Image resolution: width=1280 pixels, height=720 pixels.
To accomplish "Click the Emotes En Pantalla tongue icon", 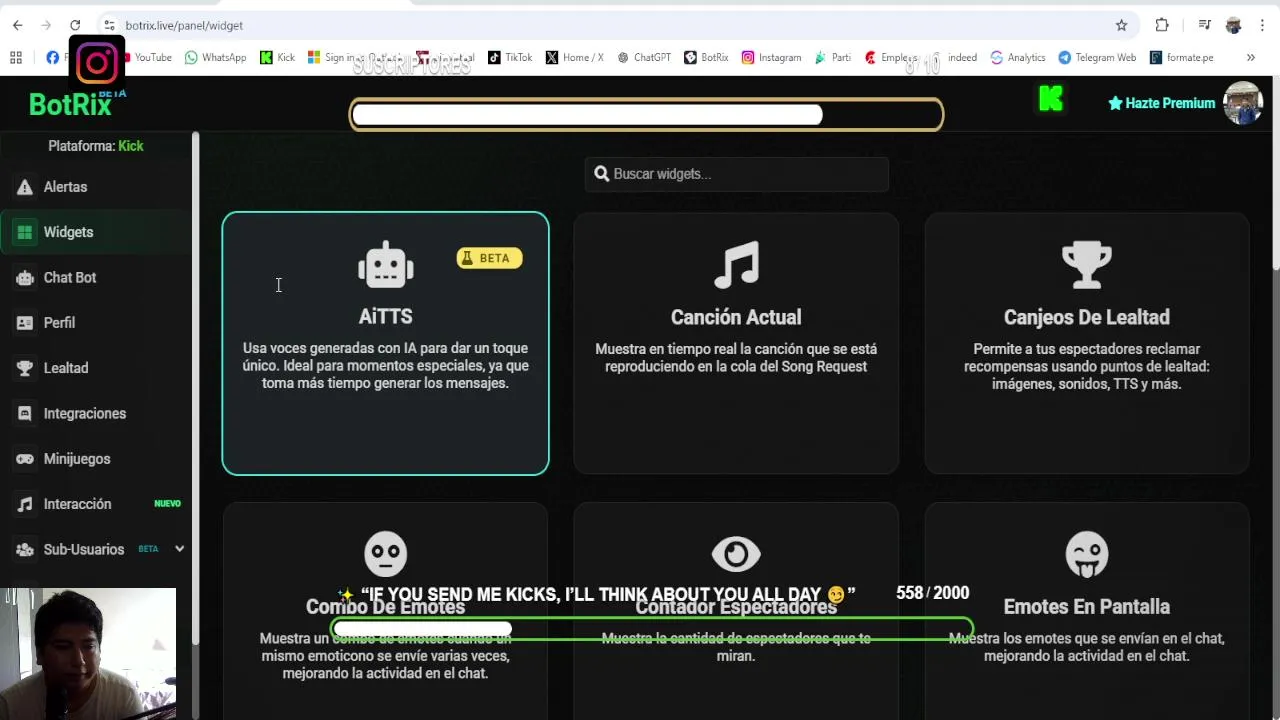I will coord(1087,555).
